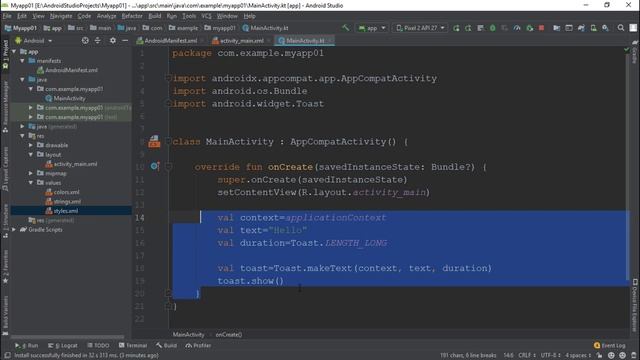Image resolution: width=640 pixels, height=360 pixels.
Task: Select strings.xml in project tree
Action: coord(67,201)
